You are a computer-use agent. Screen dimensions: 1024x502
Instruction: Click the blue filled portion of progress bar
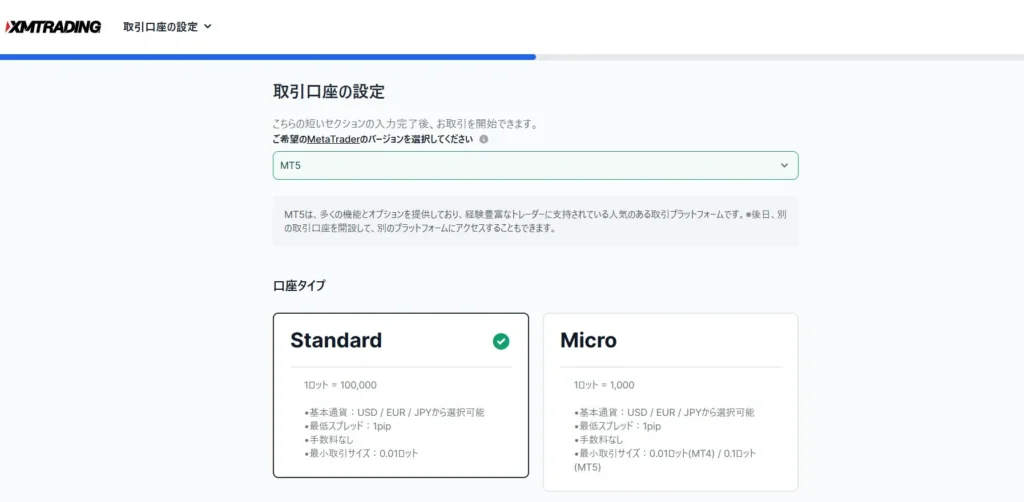click(268, 57)
